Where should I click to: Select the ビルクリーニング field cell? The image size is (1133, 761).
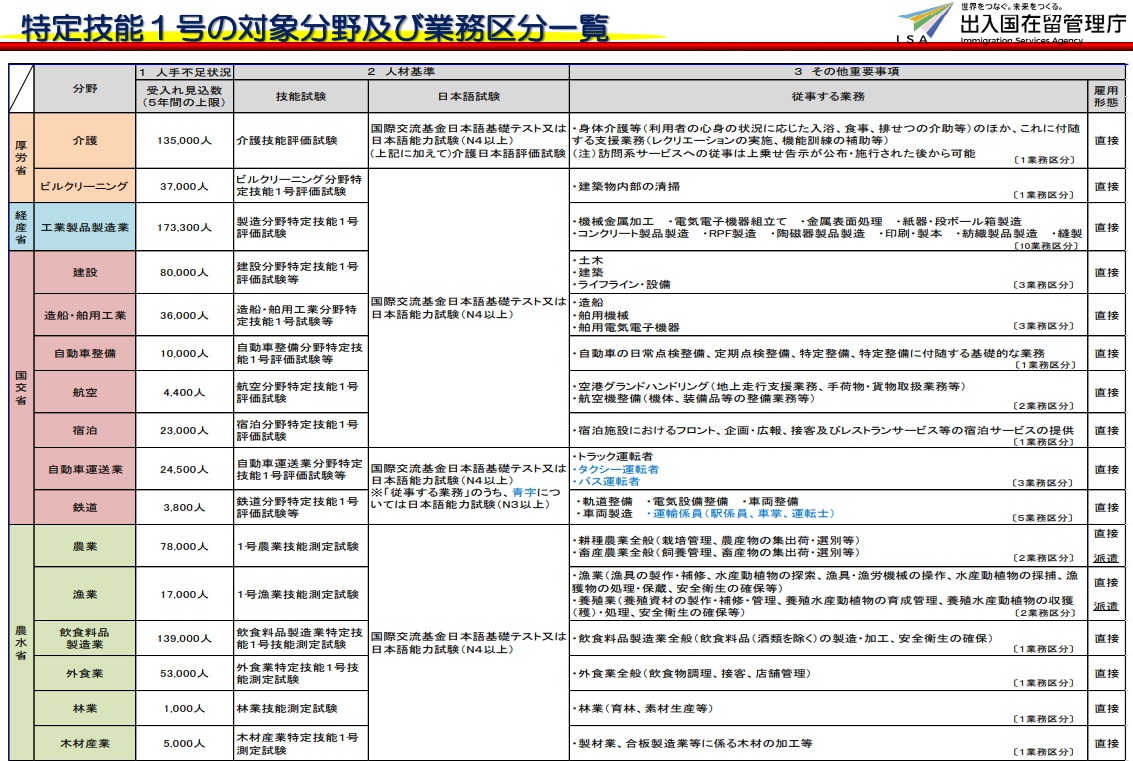pos(85,186)
